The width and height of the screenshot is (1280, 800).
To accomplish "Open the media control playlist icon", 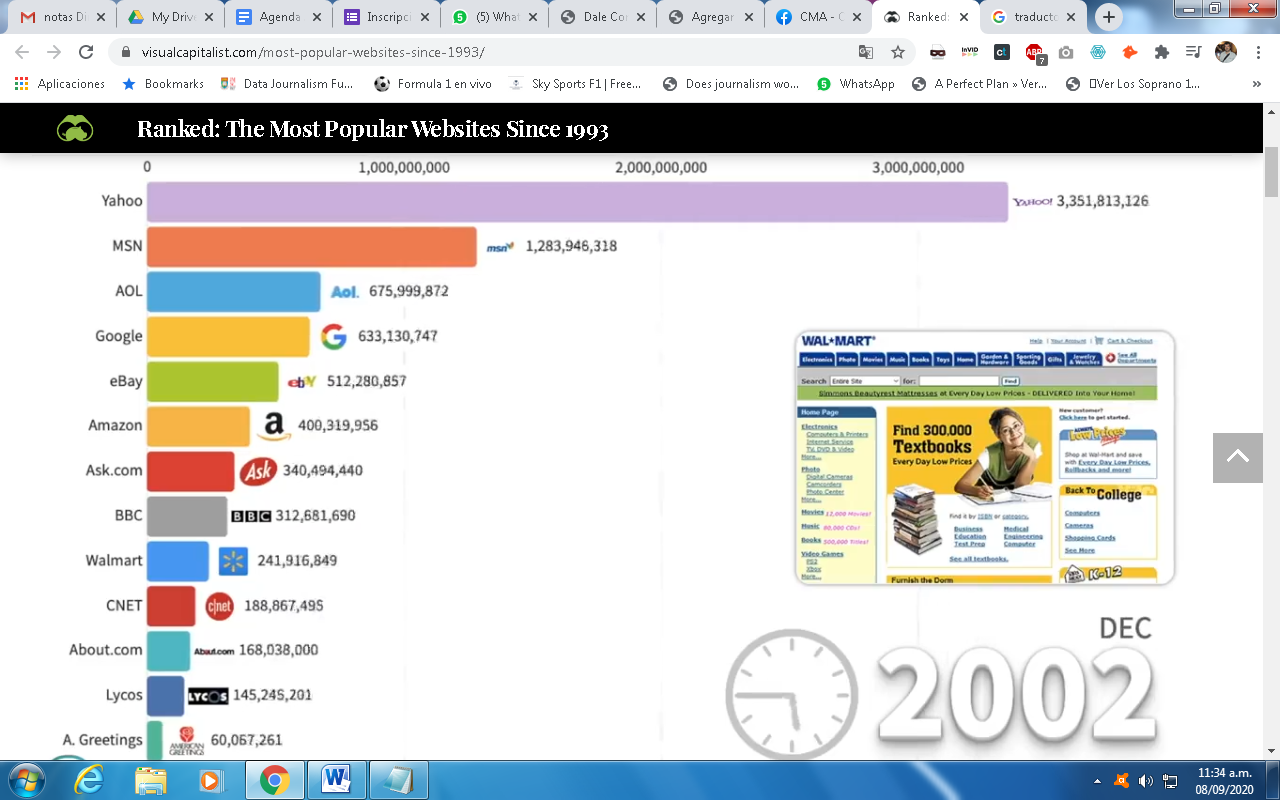I will click(x=1193, y=52).
